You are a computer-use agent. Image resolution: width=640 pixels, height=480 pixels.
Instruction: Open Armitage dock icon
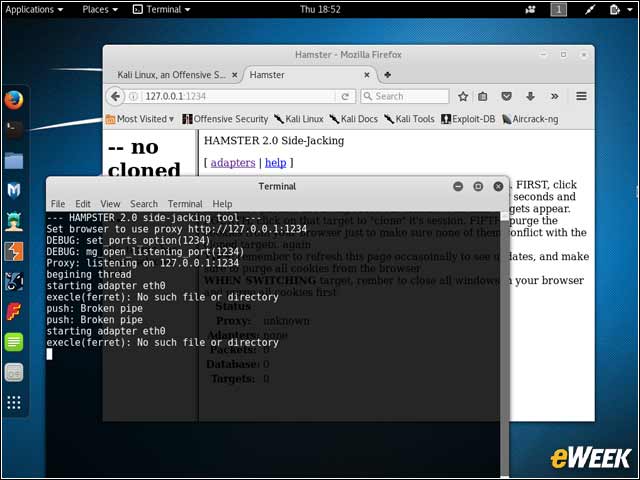pyautogui.click(x=14, y=221)
